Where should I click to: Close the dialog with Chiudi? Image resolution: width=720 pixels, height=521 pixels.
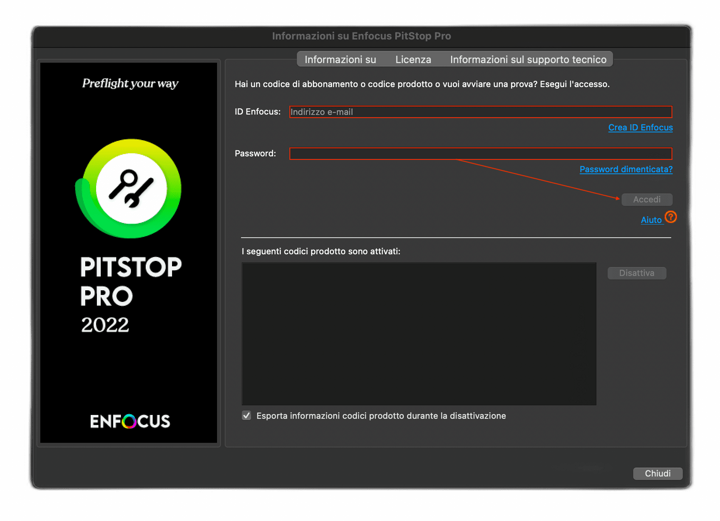coord(657,474)
